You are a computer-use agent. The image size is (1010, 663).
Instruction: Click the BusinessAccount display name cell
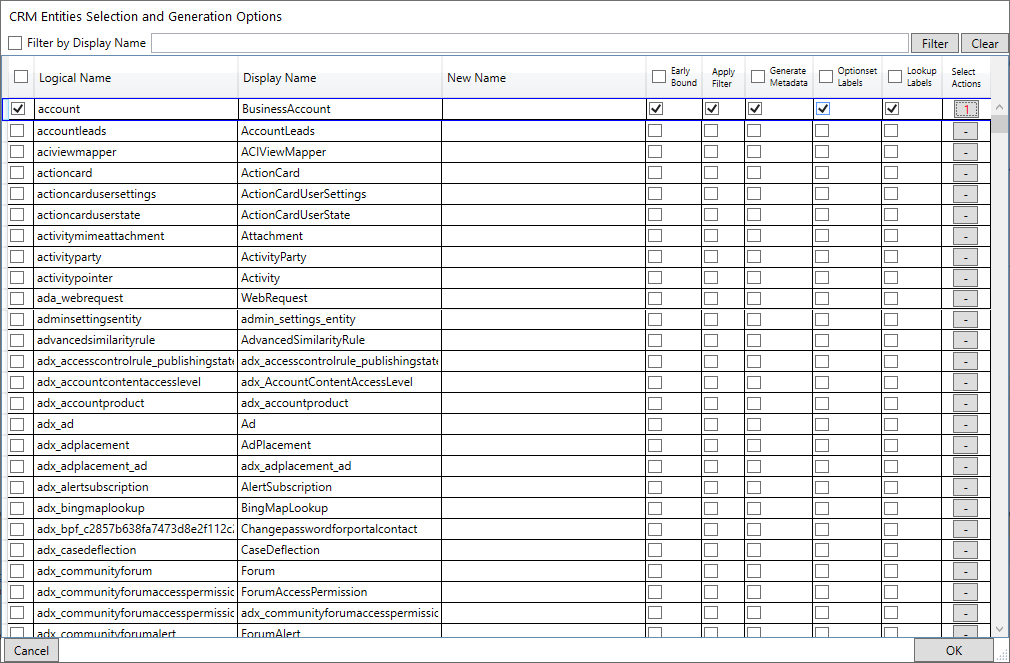point(340,109)
